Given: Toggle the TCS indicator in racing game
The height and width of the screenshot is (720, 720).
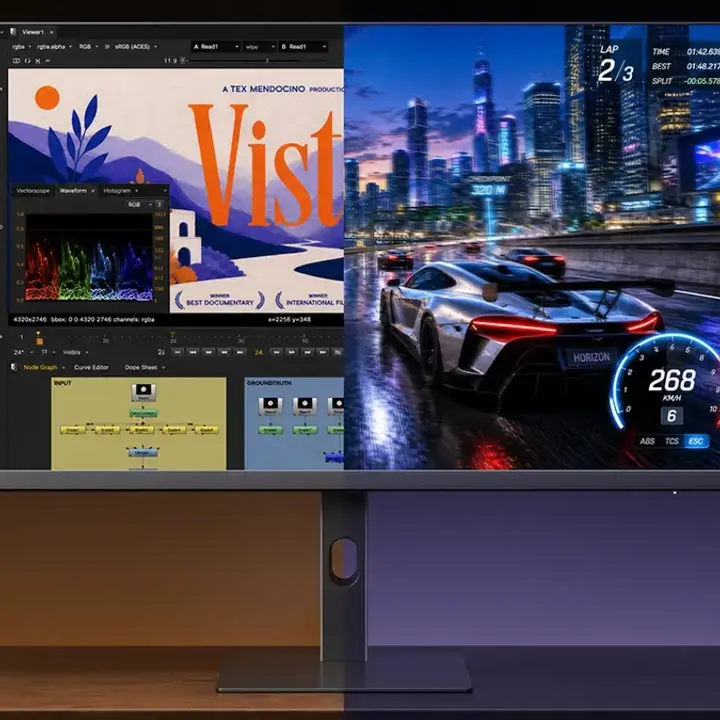Looking at the screenshot, I should [671, 441].
